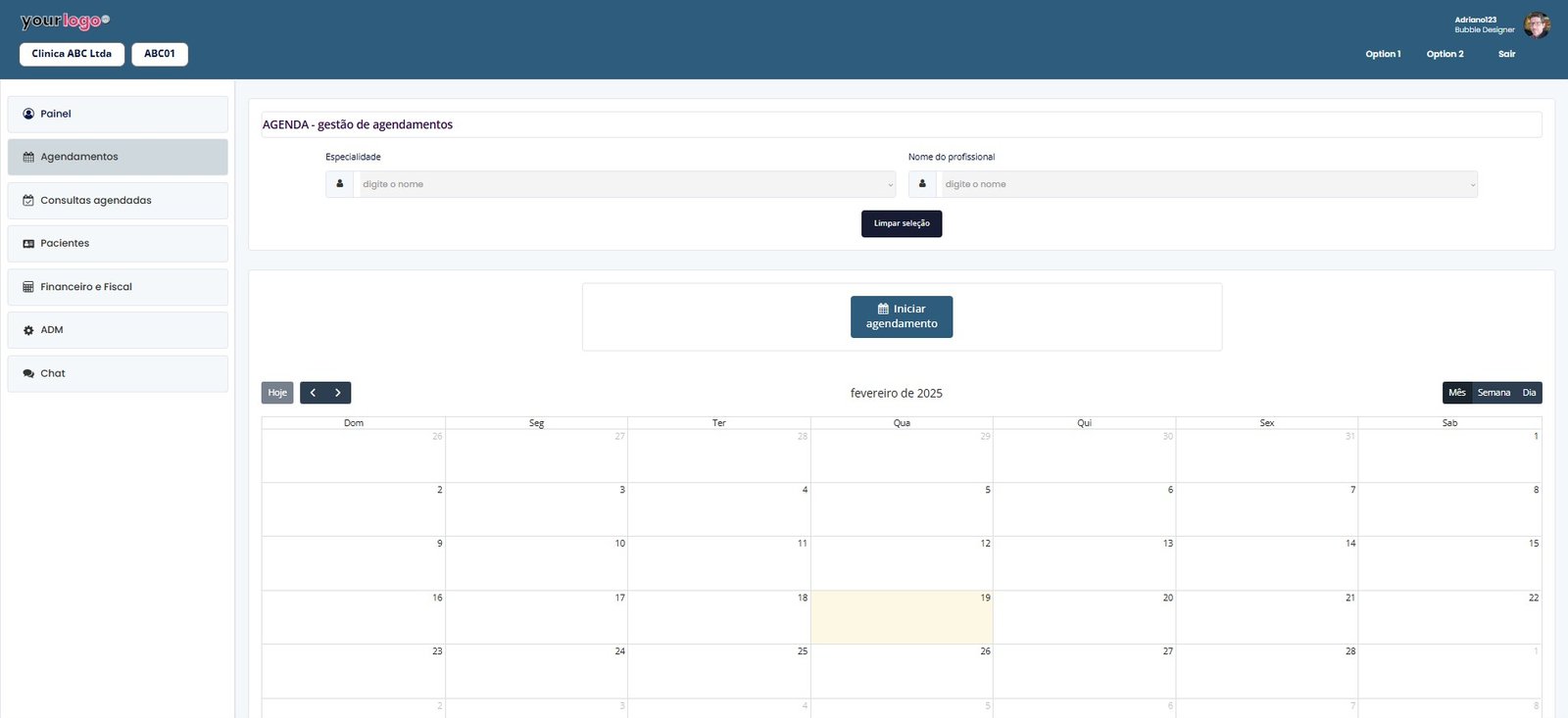Viewport: 1568px width, 718px height.
Task: Click day 2 in the Dom column
Action: [354, 509]
